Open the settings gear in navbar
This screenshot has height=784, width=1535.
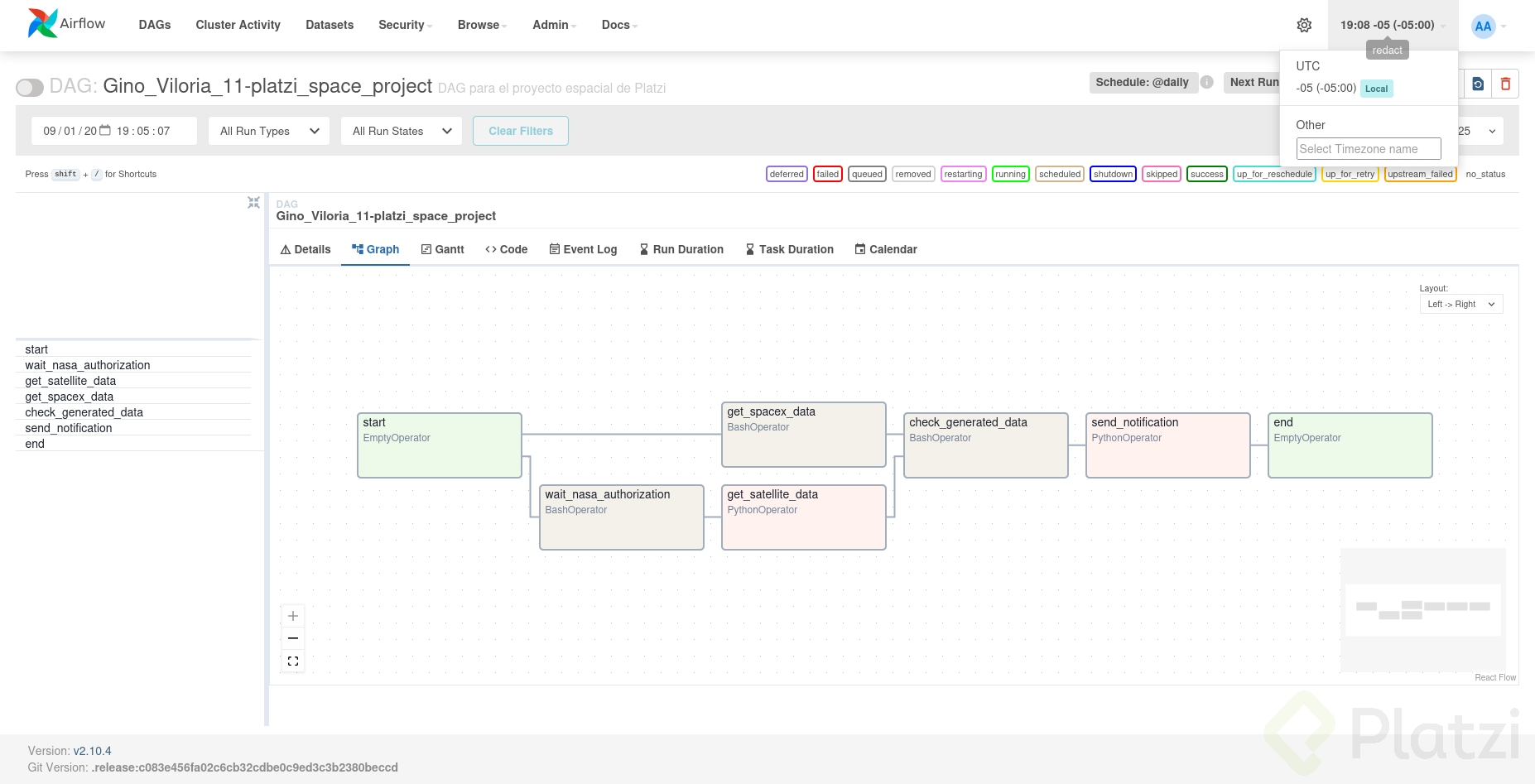pyautogui.click(x=1304, y=25)
